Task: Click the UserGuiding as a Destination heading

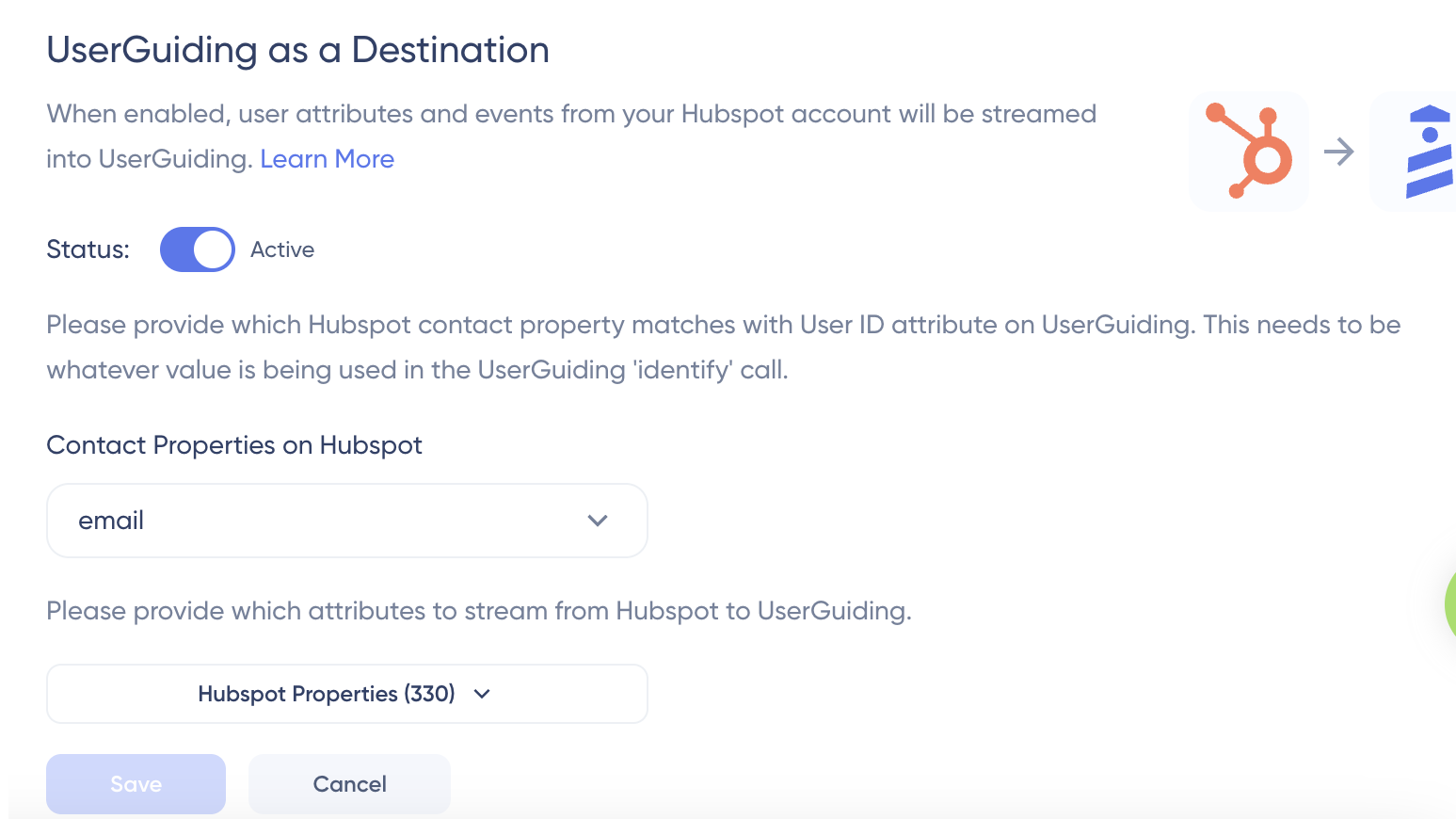Action: coord(297,50)
